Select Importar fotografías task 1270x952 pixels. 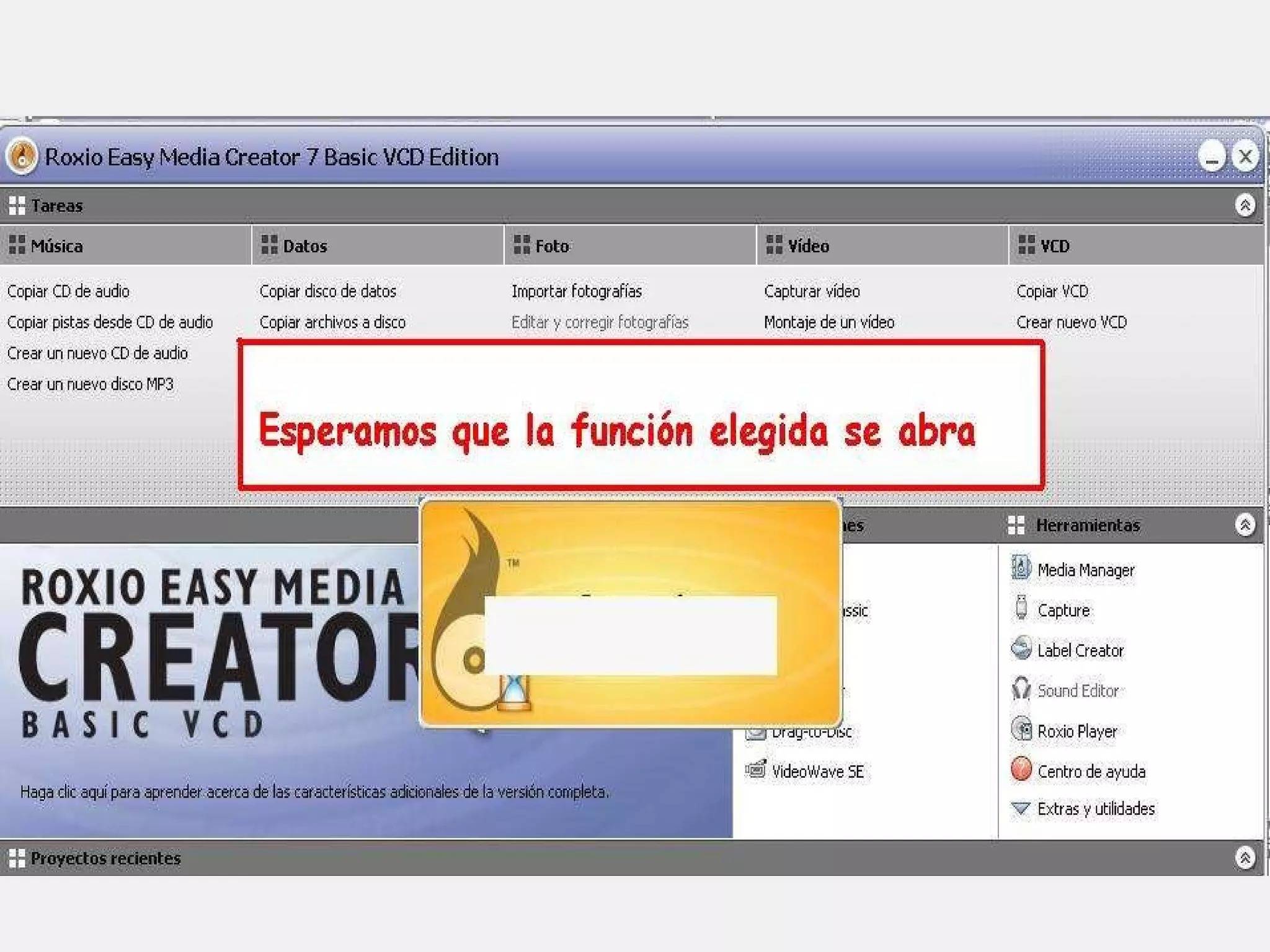[576, 291]
